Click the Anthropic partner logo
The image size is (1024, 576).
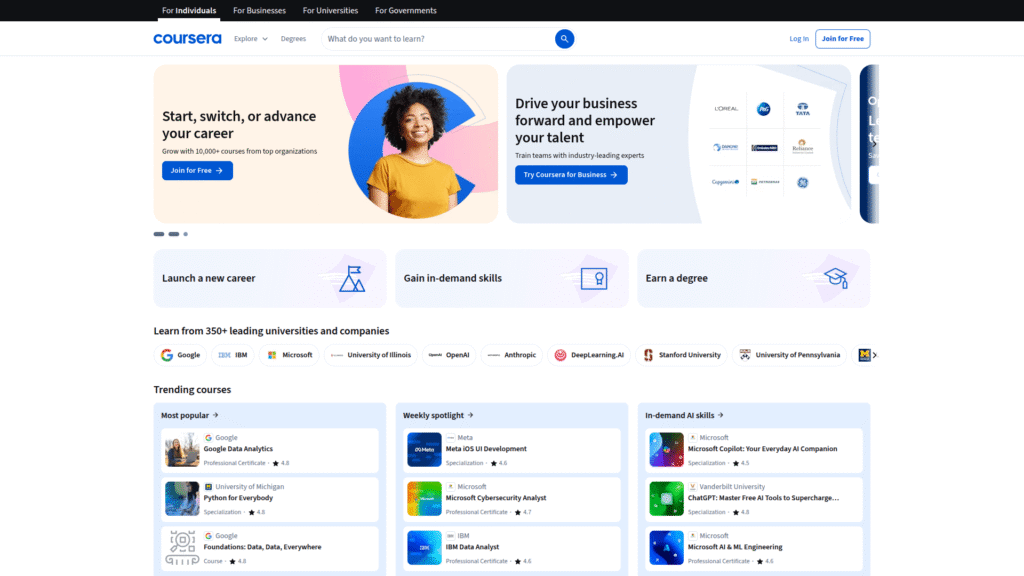point(513,354)
